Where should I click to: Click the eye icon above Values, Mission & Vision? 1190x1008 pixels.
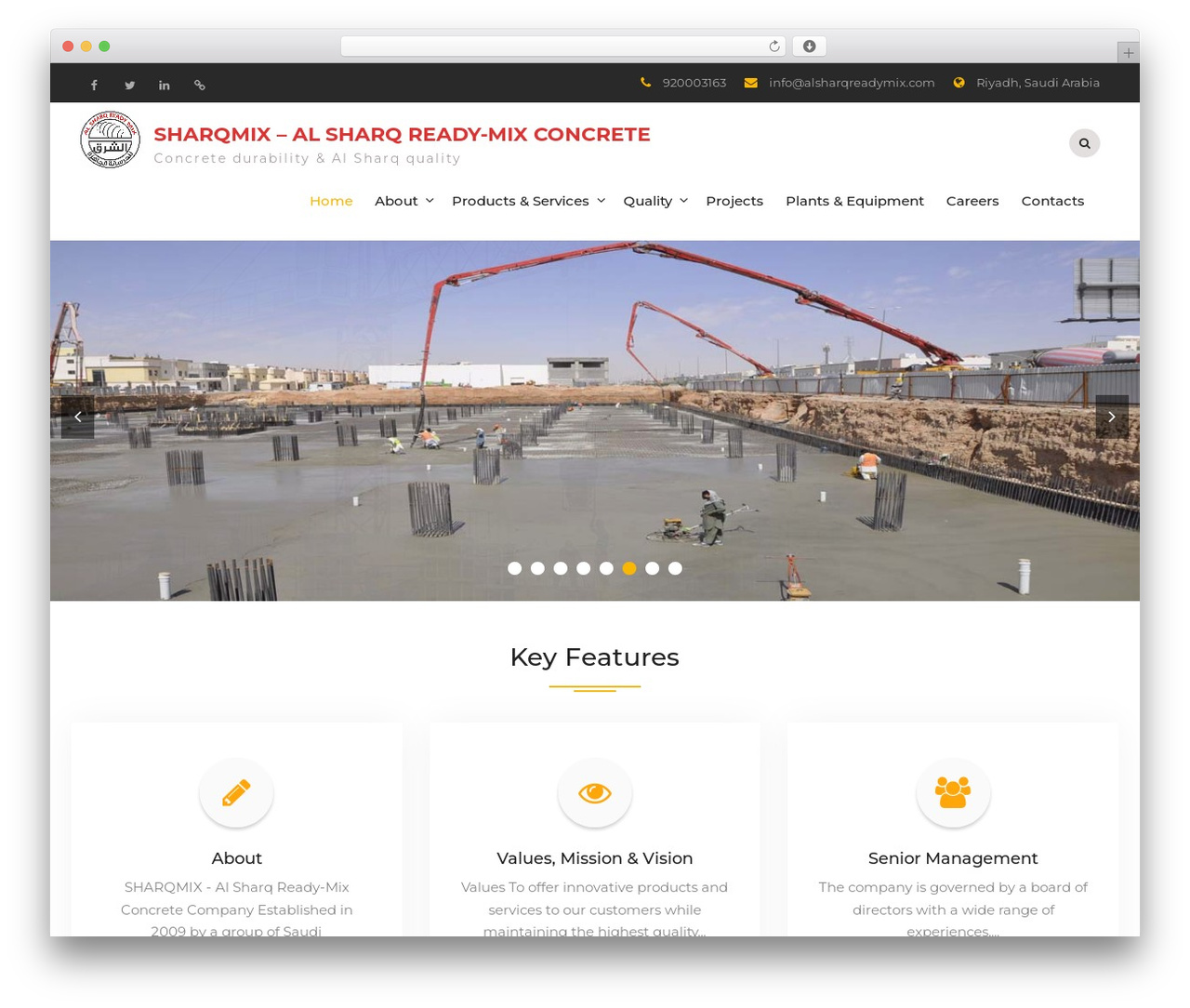pyautogui.click(x=595, y=792)
